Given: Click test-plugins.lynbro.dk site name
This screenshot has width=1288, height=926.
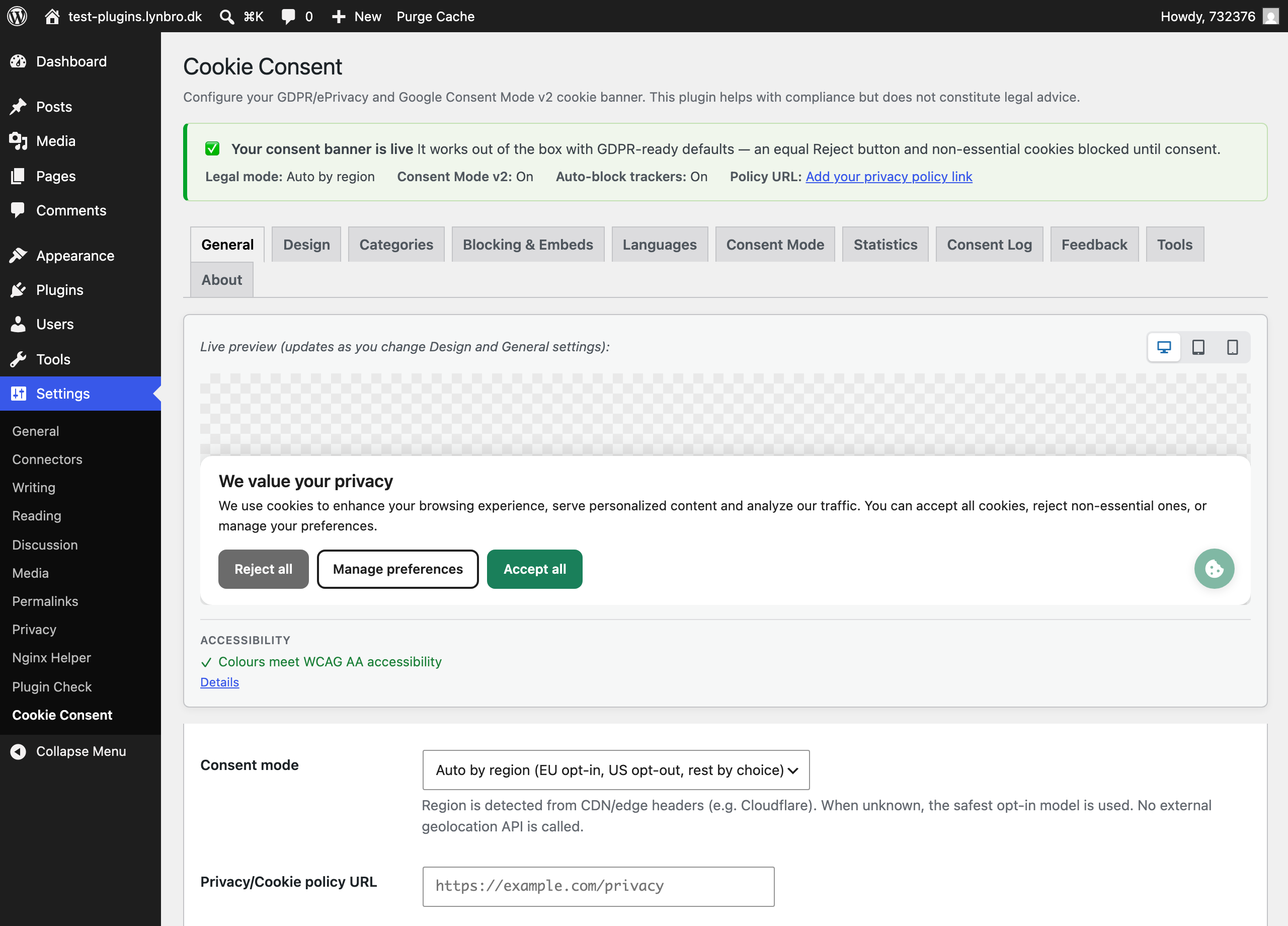Looking at the screenshot, I should tap(135, 17).
